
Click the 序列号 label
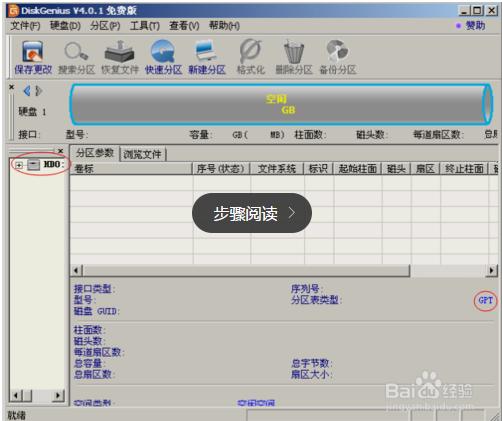[306, 289]
